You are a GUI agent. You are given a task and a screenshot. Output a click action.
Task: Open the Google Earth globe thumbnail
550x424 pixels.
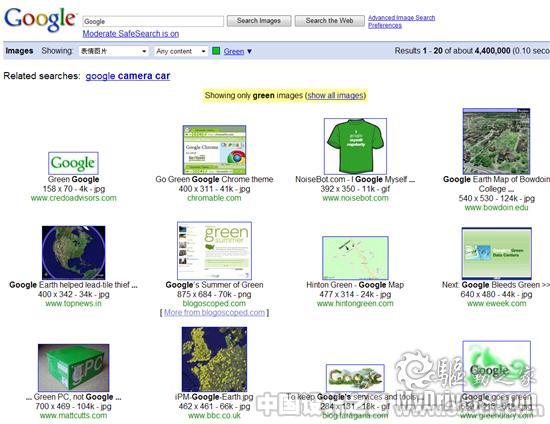tap(73, 253)
